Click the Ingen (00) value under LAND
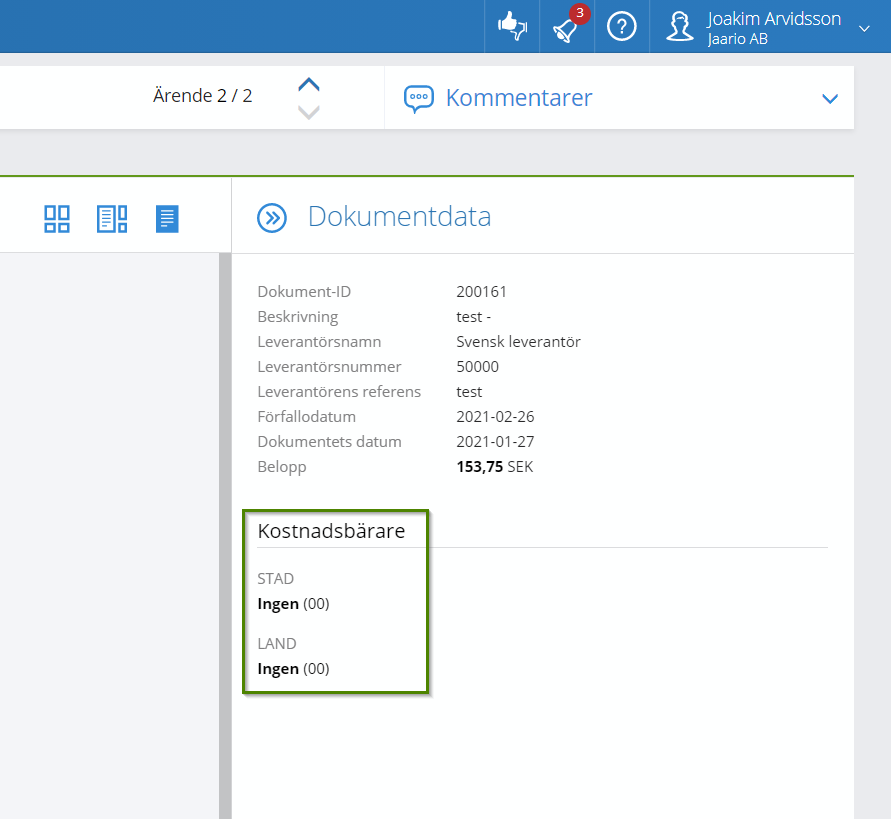 click(293, 668)
